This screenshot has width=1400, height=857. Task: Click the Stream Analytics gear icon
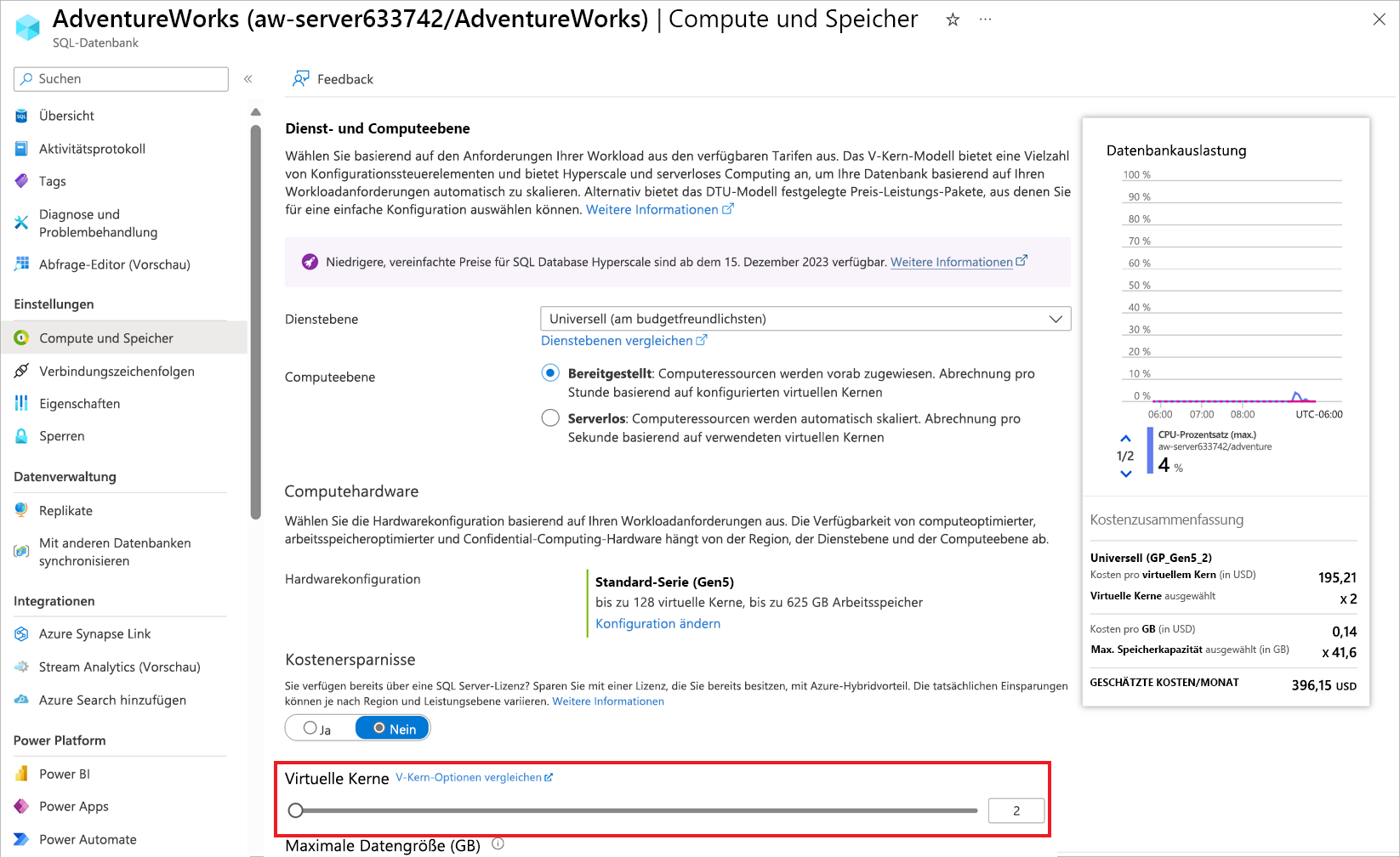click(x=21, y=667)
